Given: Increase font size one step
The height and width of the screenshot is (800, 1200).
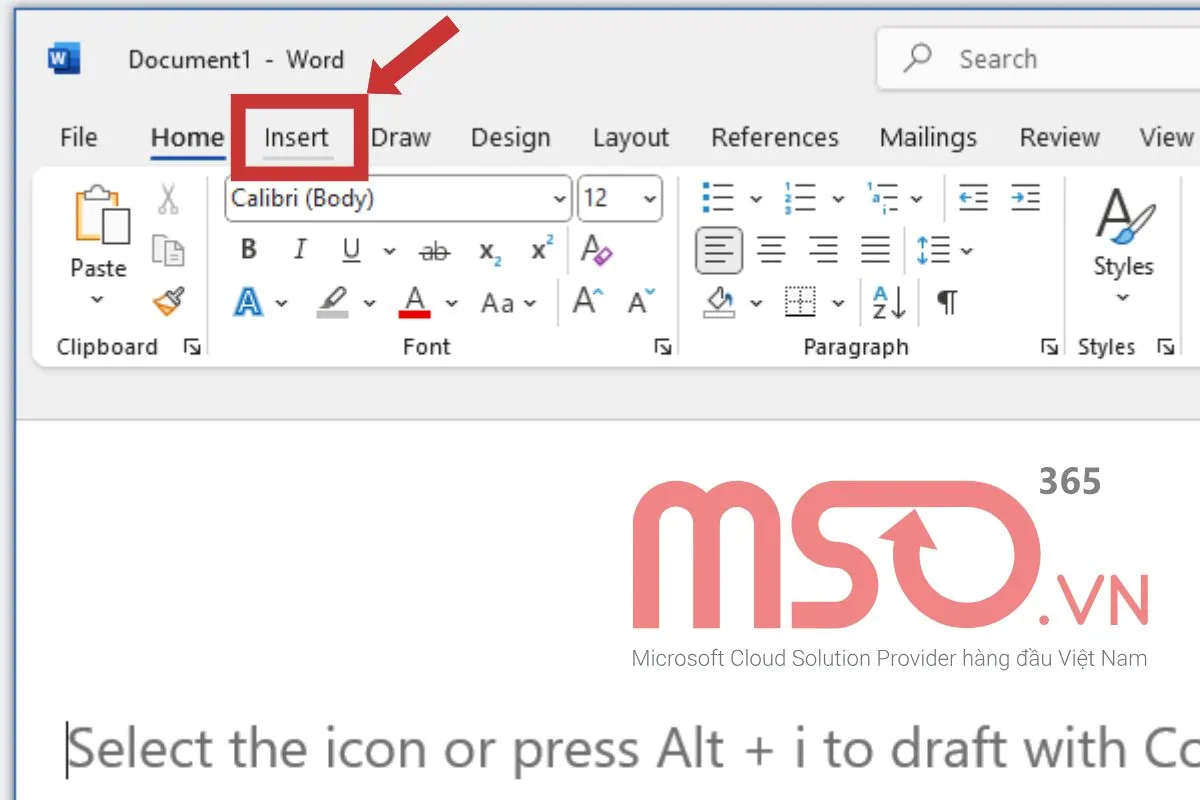Looking at the screenshot, I should (x=586, y=300).
